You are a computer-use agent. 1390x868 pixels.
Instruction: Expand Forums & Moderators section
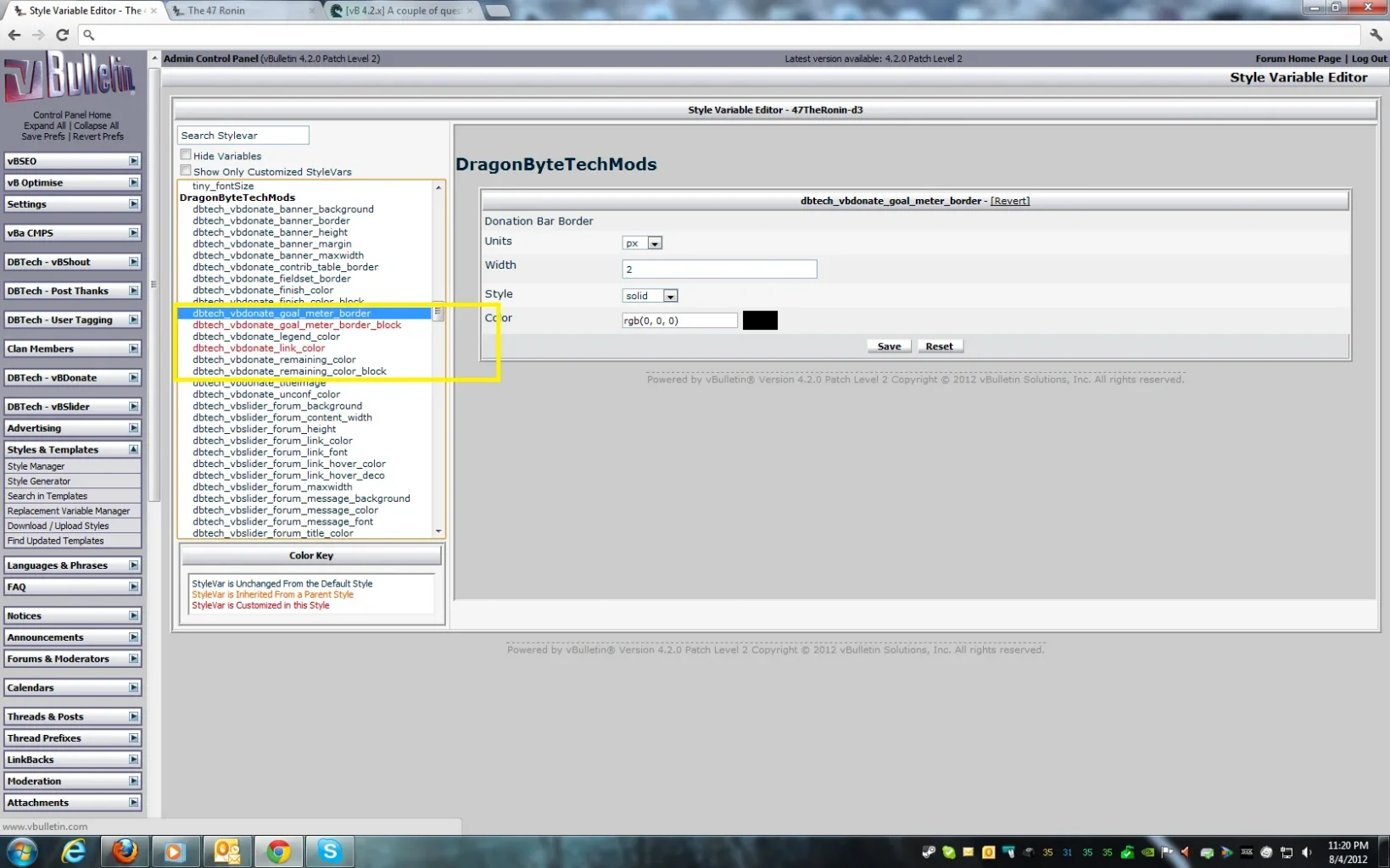click(72, 659)
